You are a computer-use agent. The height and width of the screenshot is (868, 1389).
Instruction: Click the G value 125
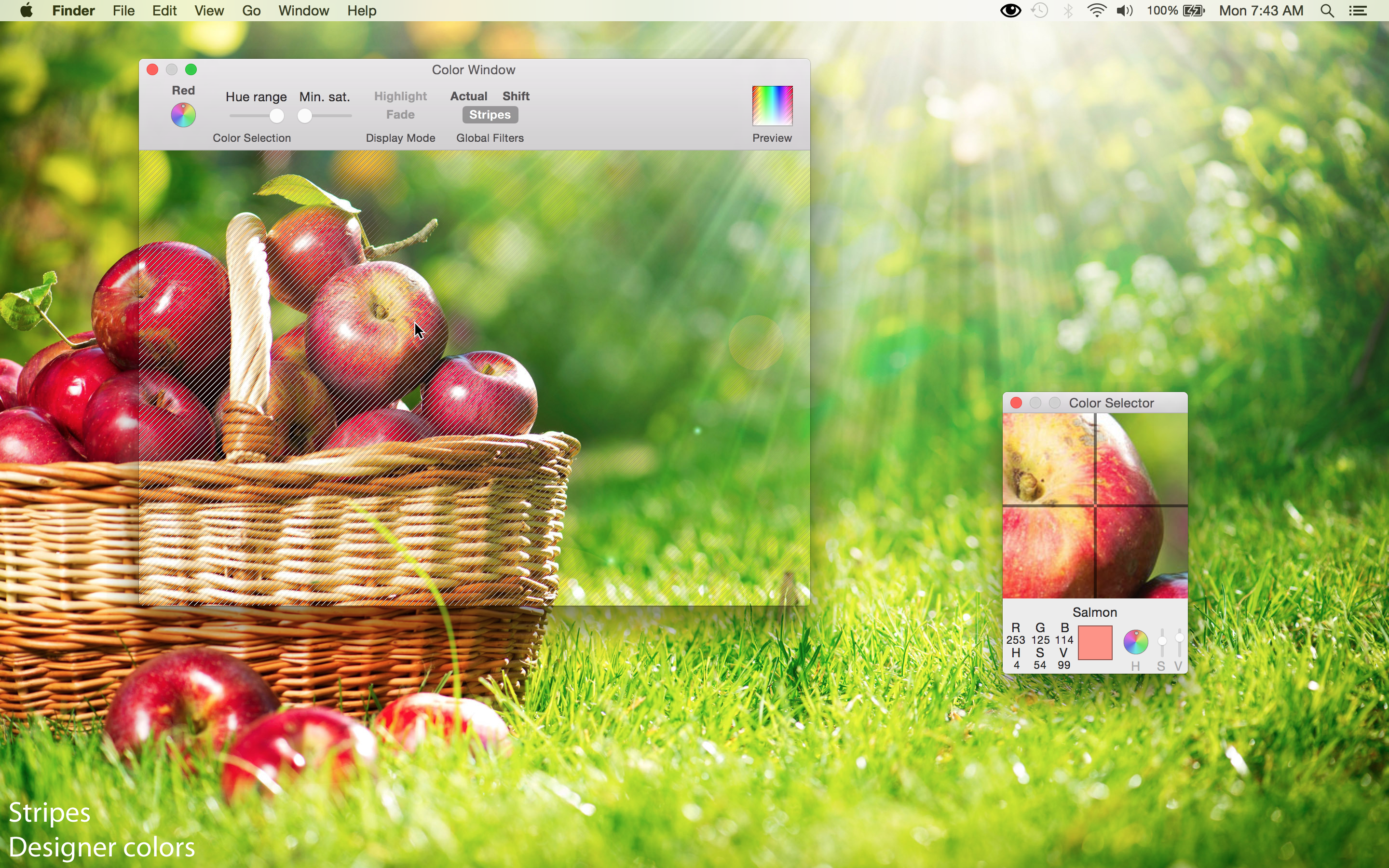coord(1040,639)
